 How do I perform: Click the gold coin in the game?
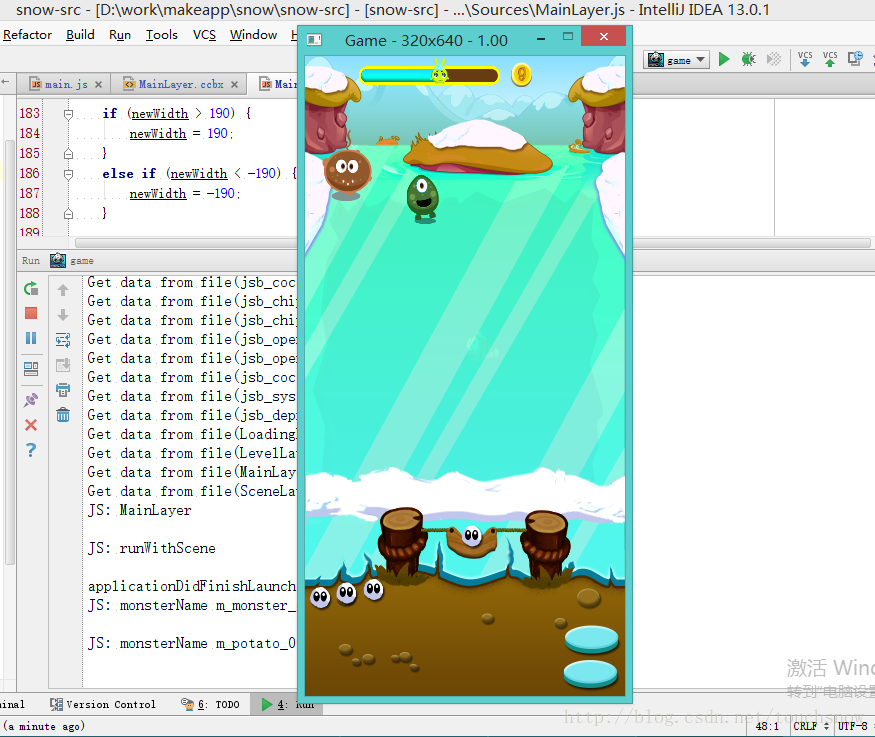pos(521,74)
